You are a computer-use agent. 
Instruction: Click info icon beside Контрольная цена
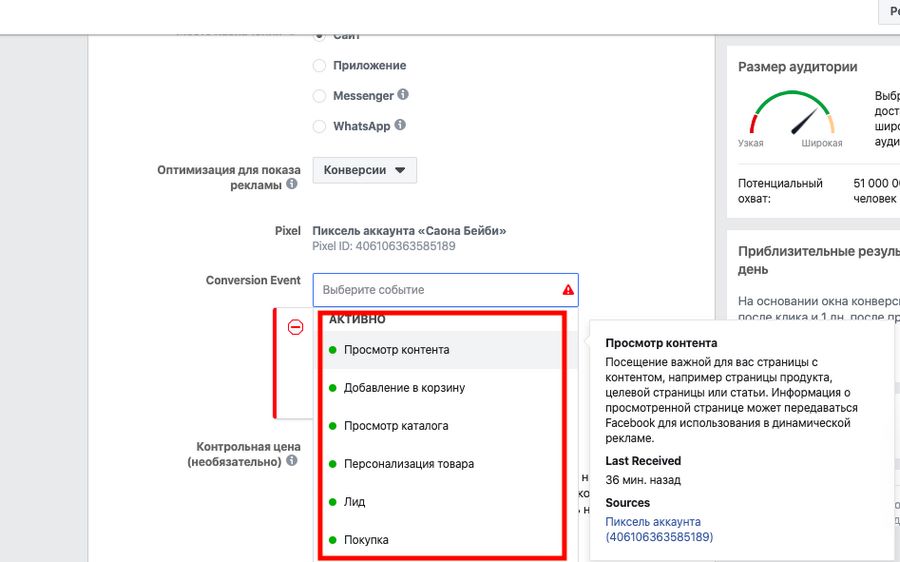tap(292, 460)
